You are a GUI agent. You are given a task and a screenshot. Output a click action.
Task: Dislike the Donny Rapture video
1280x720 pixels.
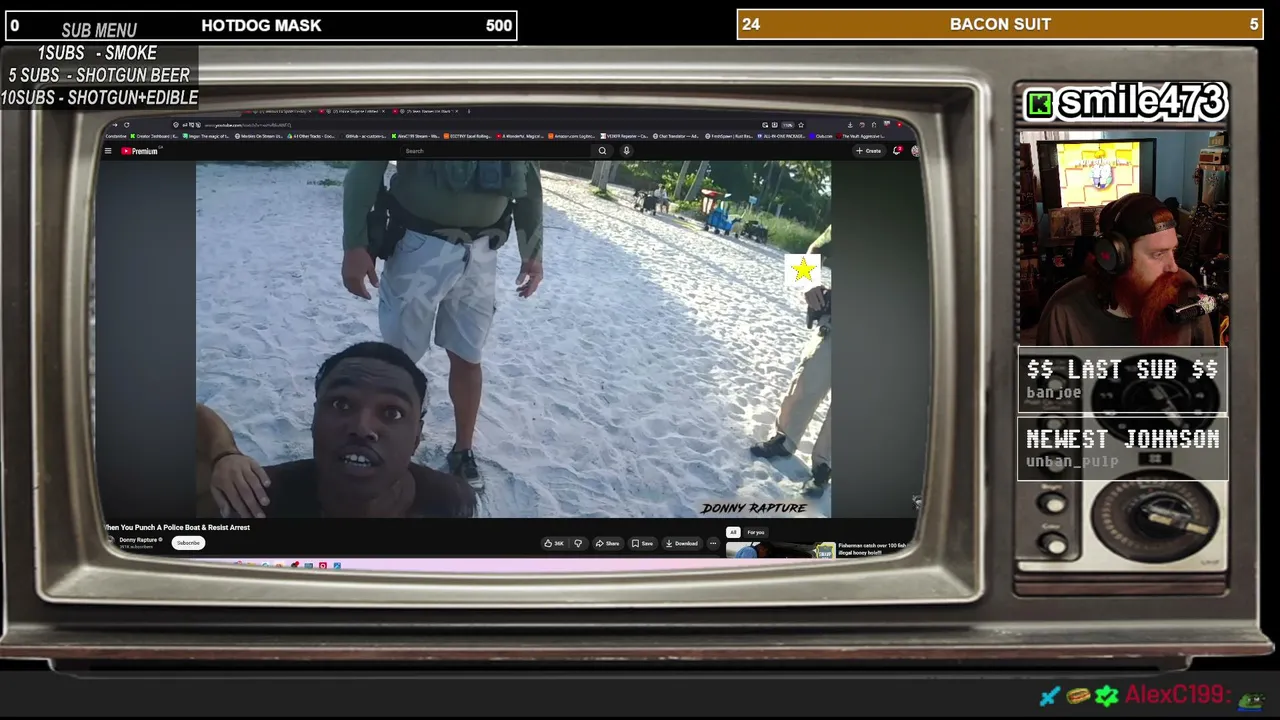(577, 543)
